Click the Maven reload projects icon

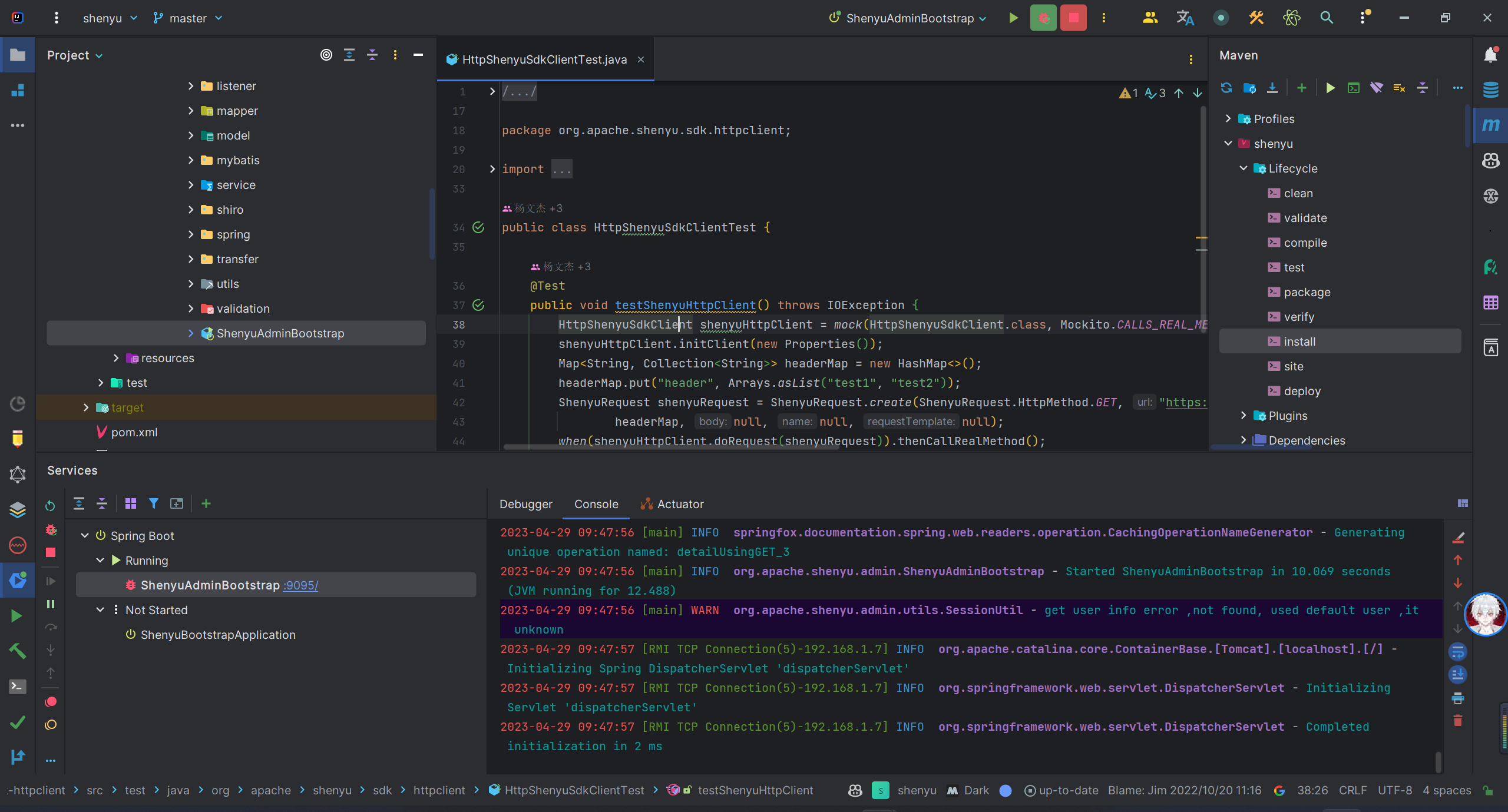point(1226,88)
